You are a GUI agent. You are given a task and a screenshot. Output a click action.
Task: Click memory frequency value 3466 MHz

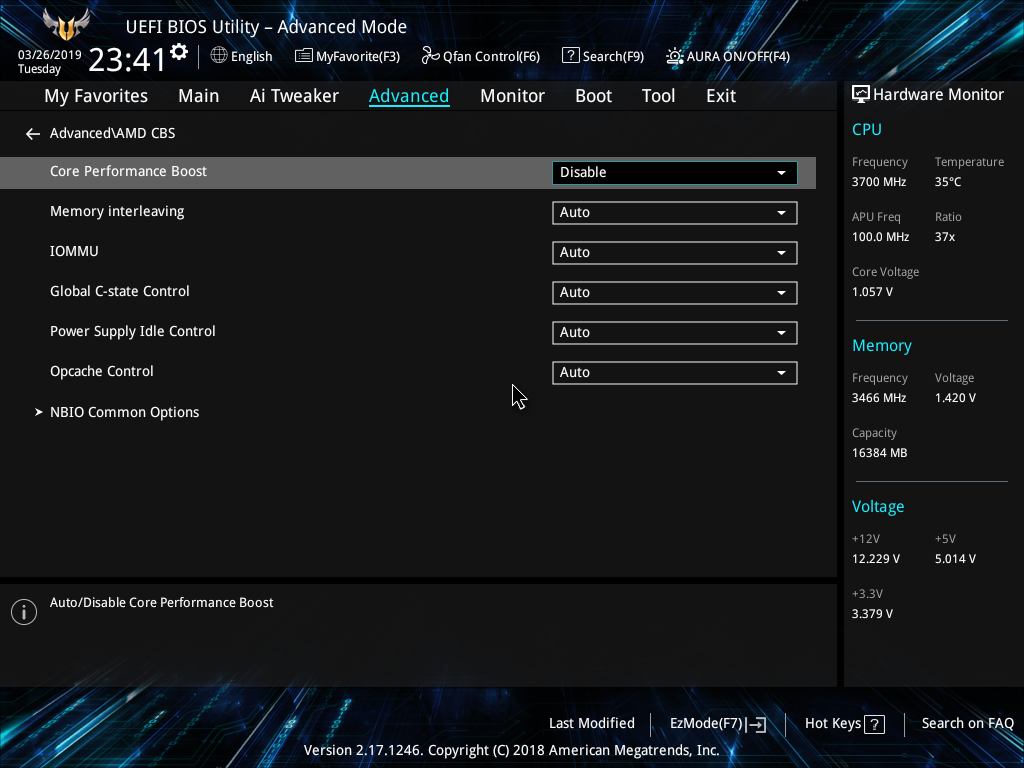[879, 398]
